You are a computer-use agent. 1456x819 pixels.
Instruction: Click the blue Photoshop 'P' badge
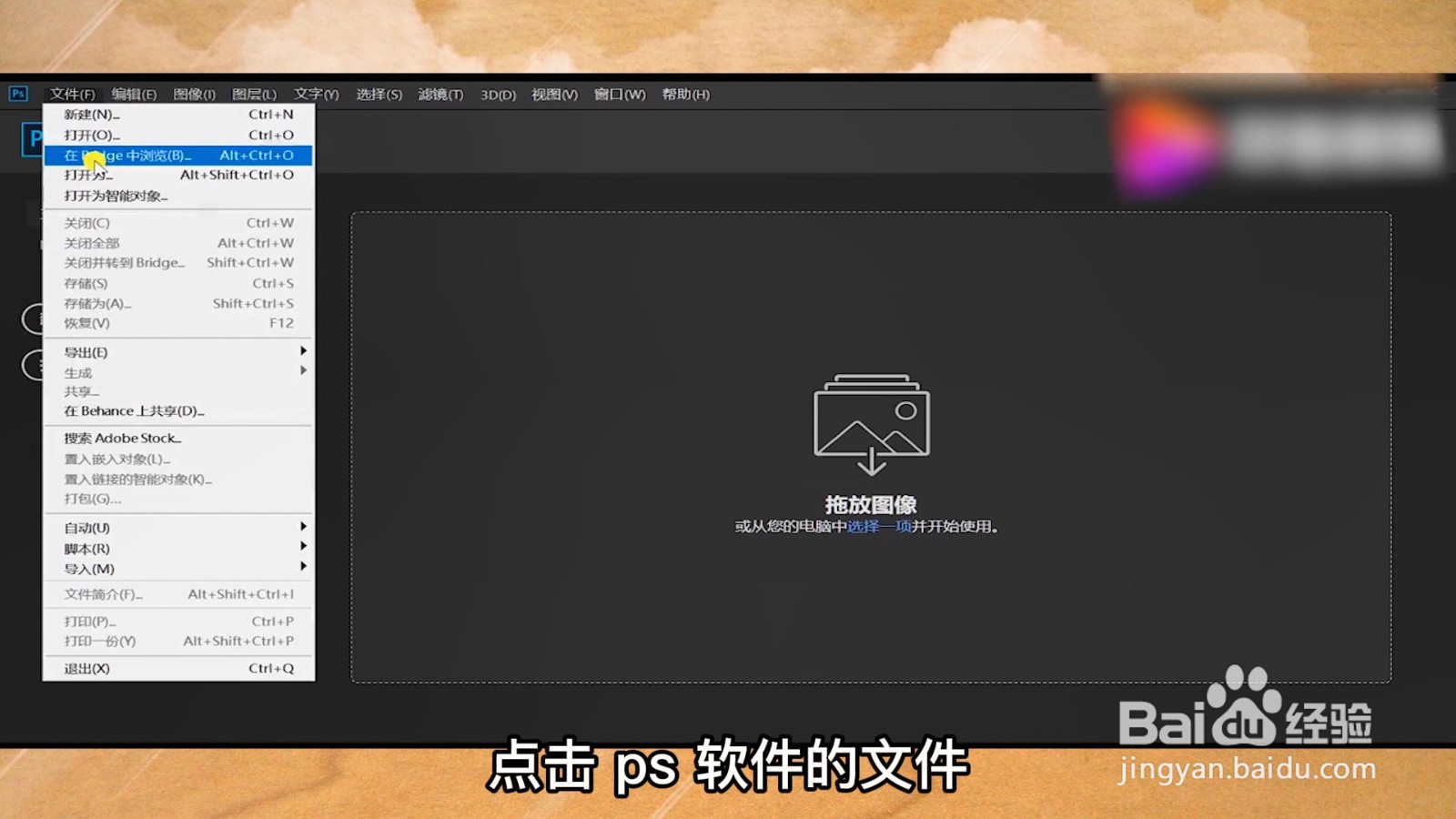click(x=35, y=140)
